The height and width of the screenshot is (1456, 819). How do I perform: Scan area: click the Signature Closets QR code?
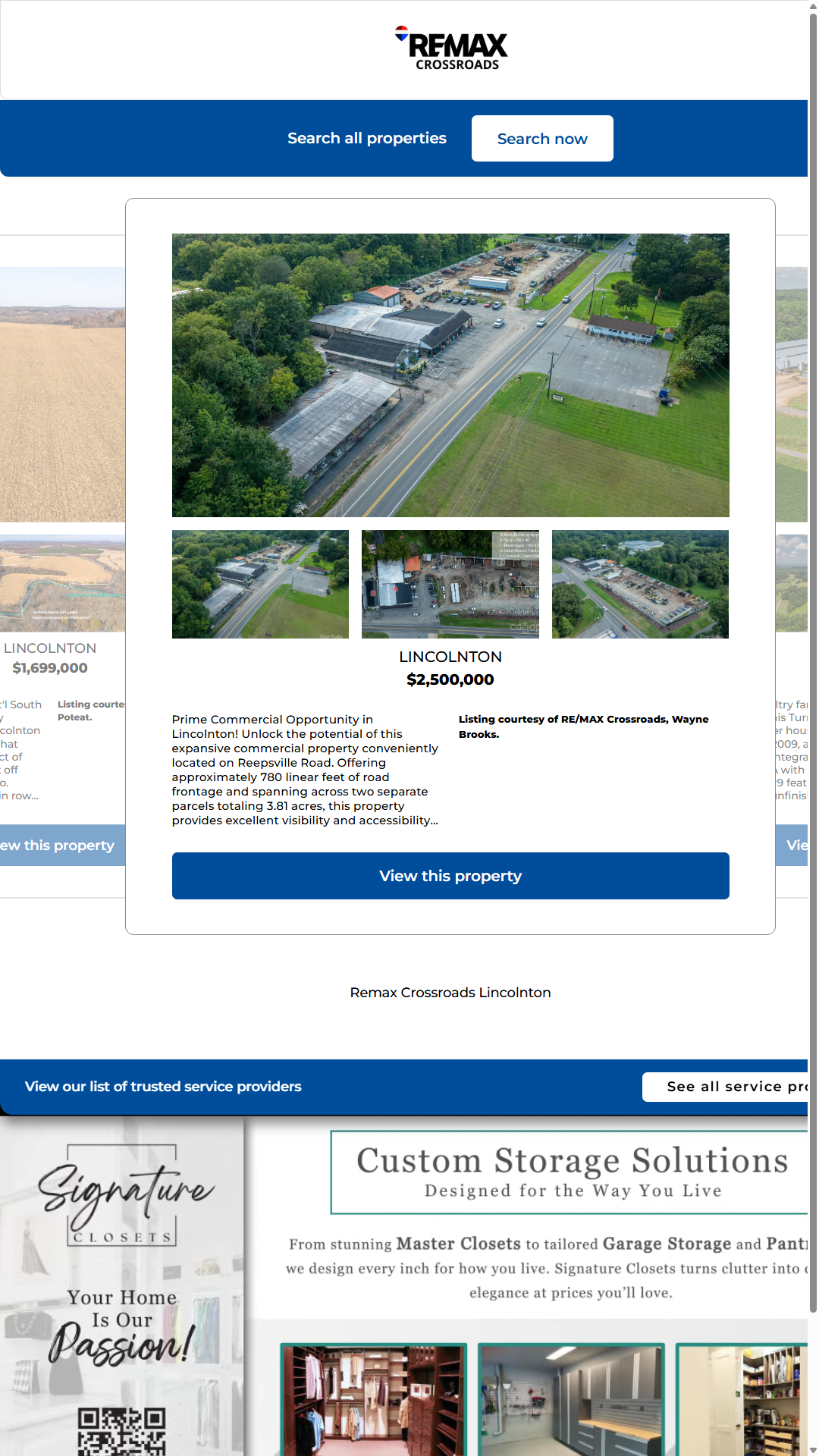coord(121,1432)
